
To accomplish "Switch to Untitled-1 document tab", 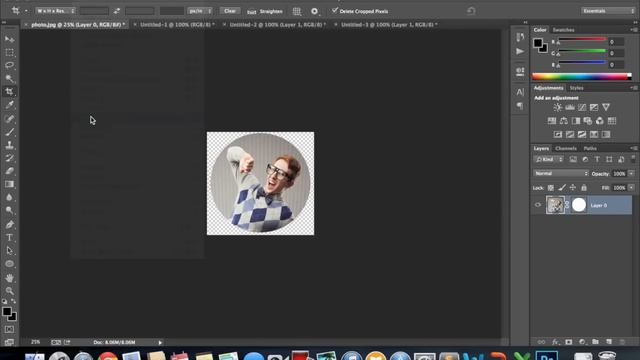I will tap(177, 24).
